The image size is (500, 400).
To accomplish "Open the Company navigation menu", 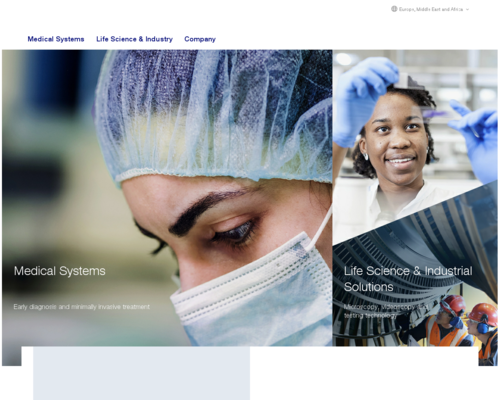I will pyautogui.click(x=200, y=39).
